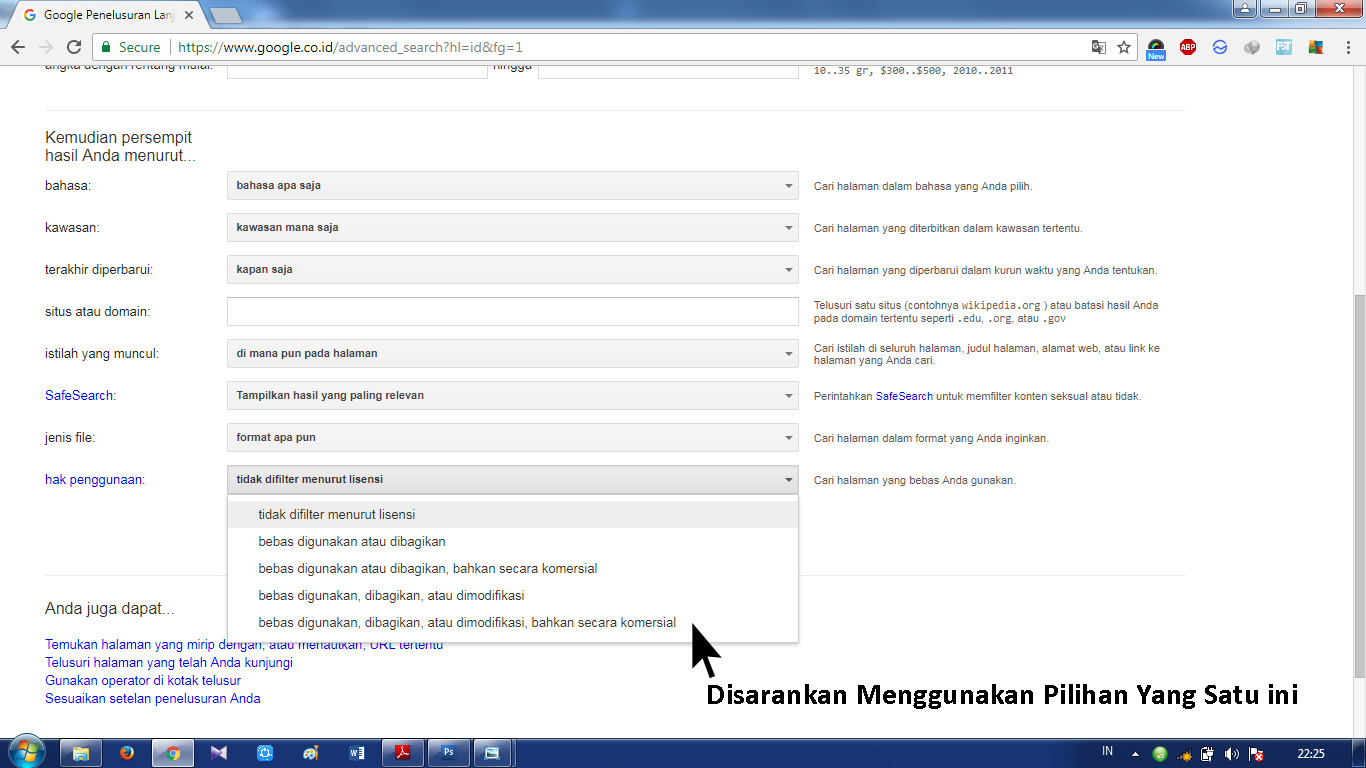Click the translate page icon in address bar
Screen dimensions: 1366x768
1099,47
